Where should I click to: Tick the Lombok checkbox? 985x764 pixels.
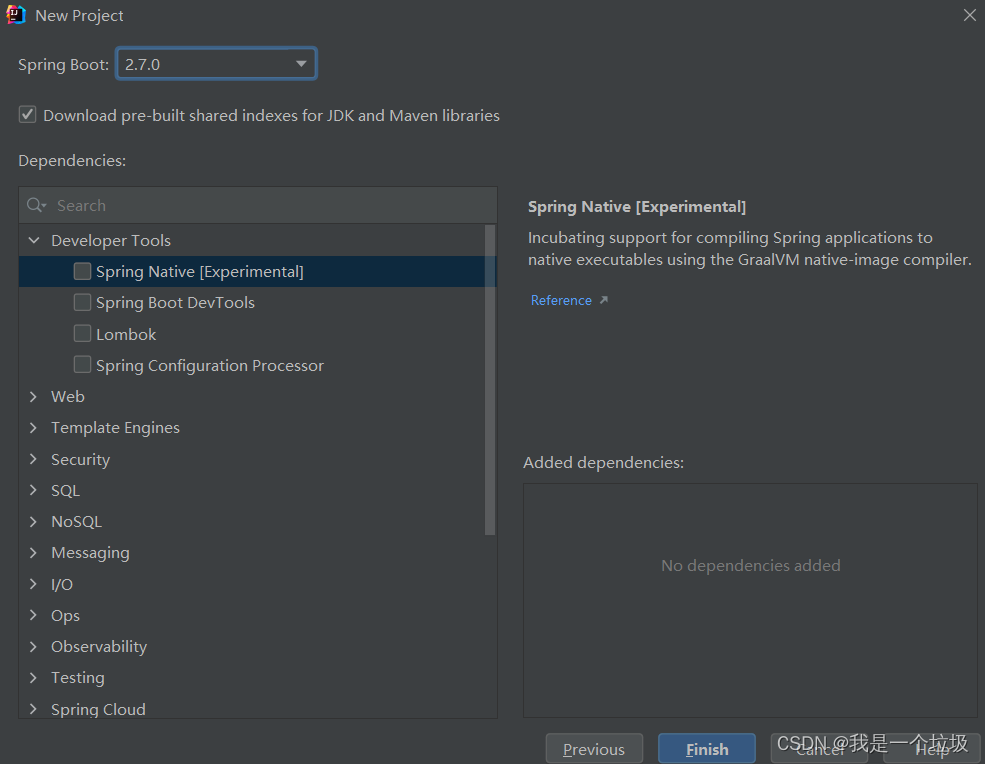coord(82,333)
